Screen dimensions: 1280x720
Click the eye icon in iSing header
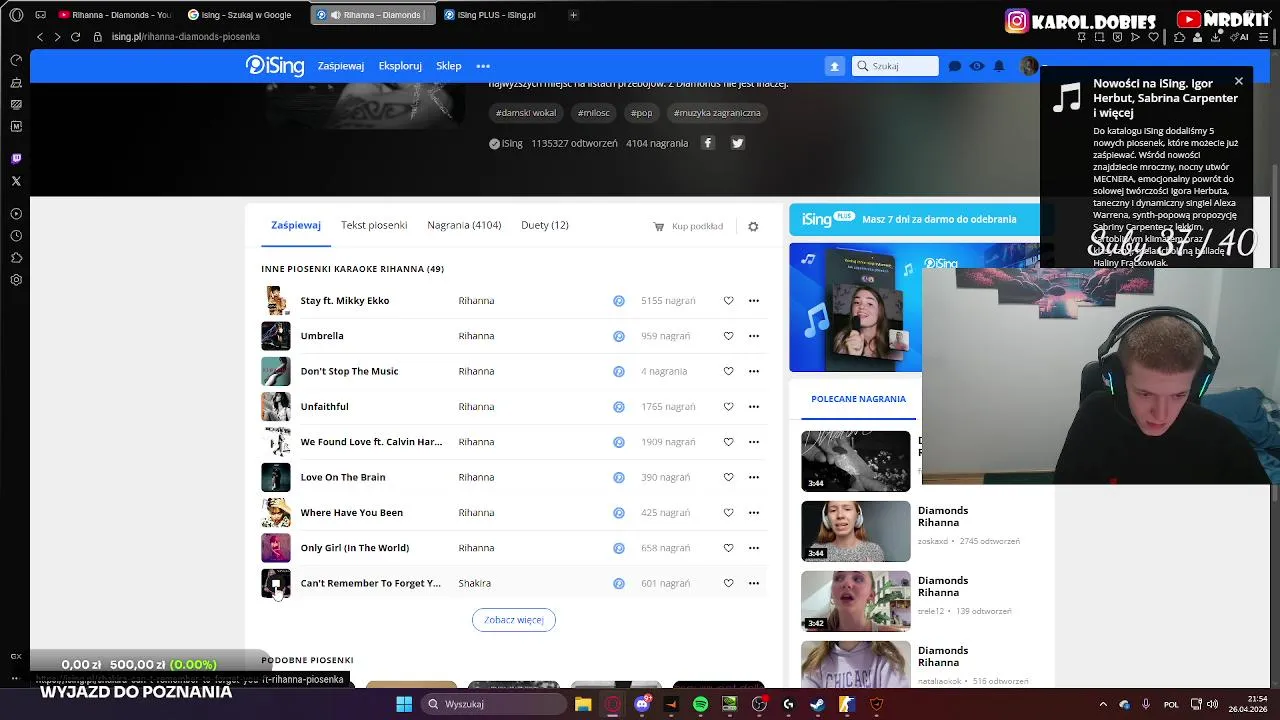click(977, 66)
